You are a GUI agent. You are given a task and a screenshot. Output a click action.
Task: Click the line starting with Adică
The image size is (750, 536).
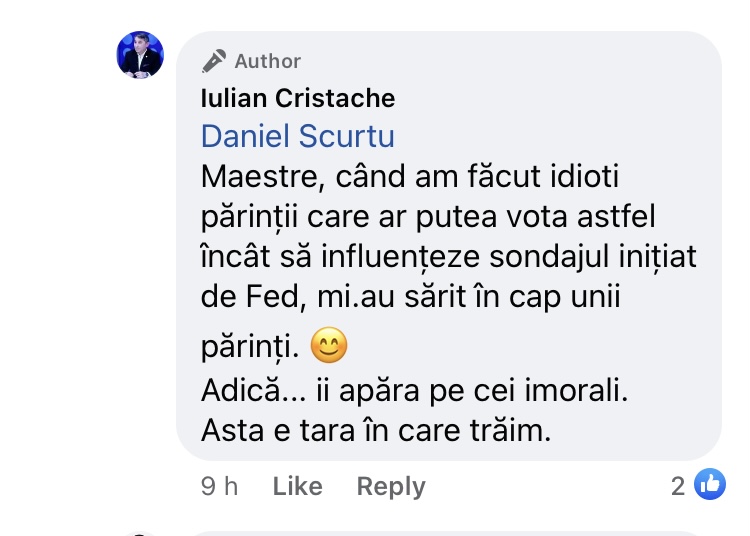pos(414,392)
